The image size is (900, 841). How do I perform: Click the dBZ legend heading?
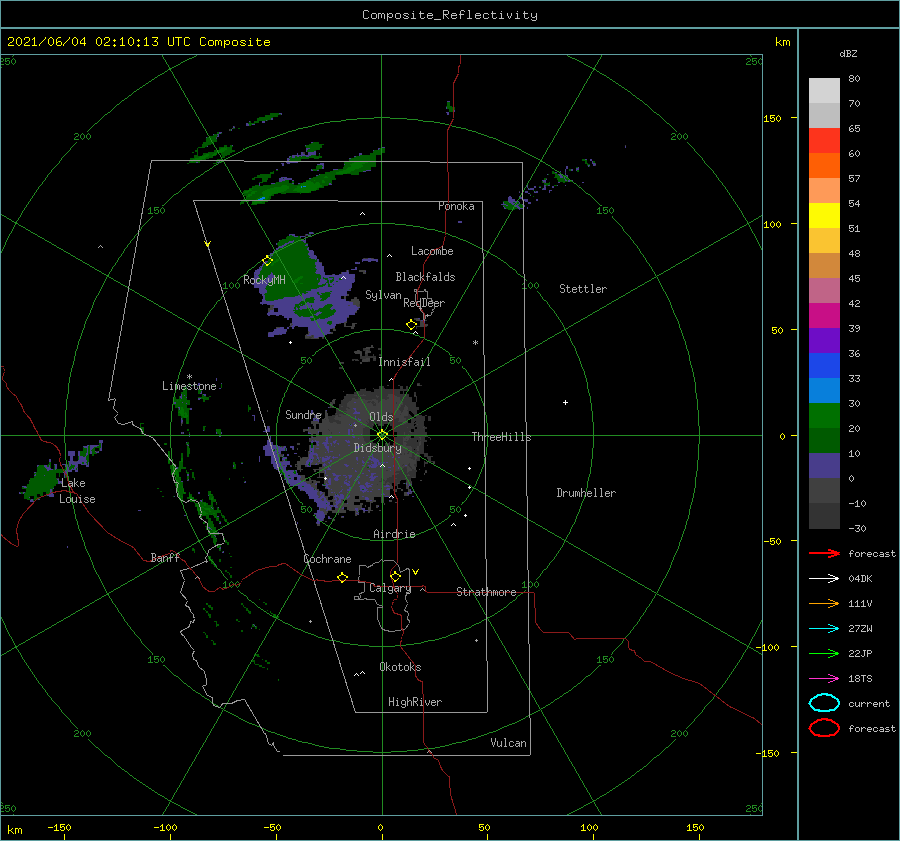click(x=848, y=53)
